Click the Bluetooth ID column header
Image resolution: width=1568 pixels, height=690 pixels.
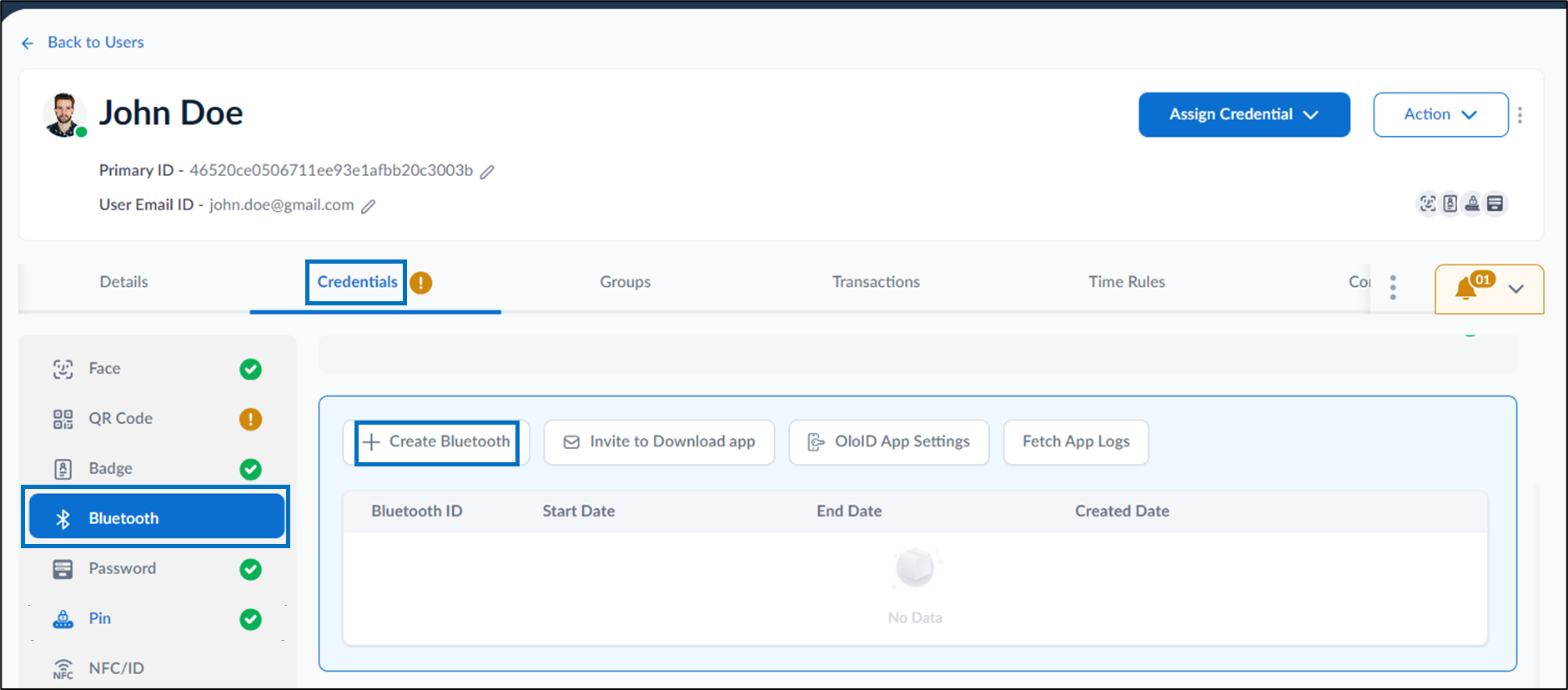tap(417, 511)
